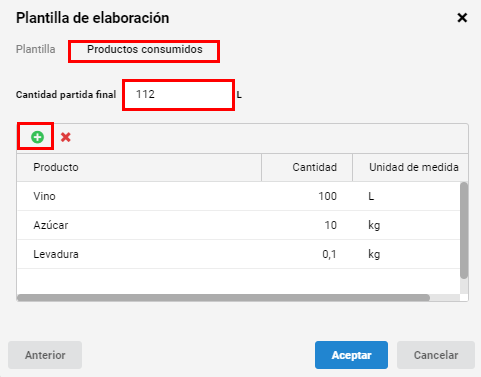Click the L unit cell for Vino

[x=406, y=196]
